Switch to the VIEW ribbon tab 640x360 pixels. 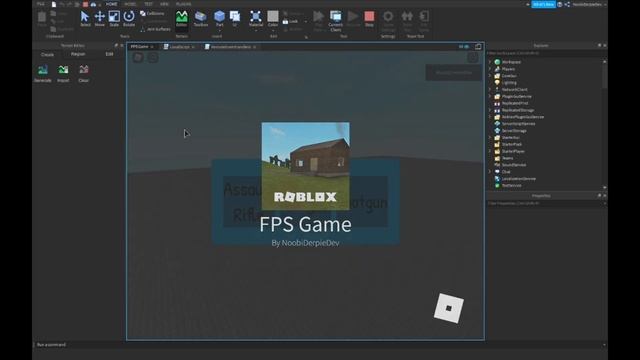tap(164, 4)
